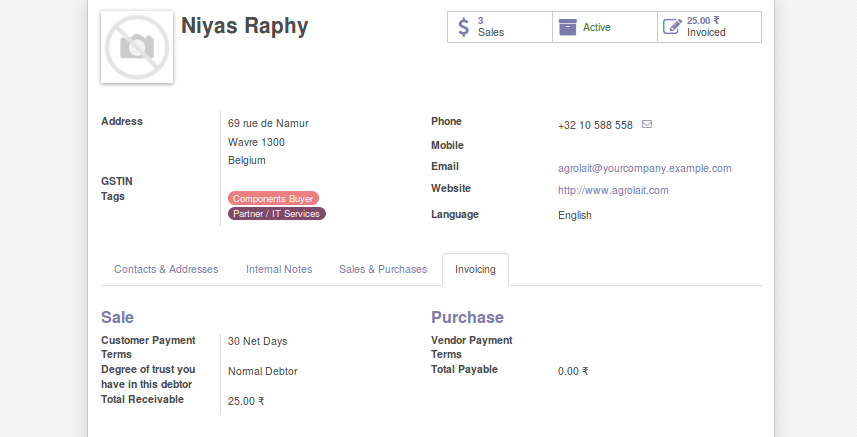The image size is (857, 437).
Task: Click the Components Buyer tag
Action: coord(273,198)
